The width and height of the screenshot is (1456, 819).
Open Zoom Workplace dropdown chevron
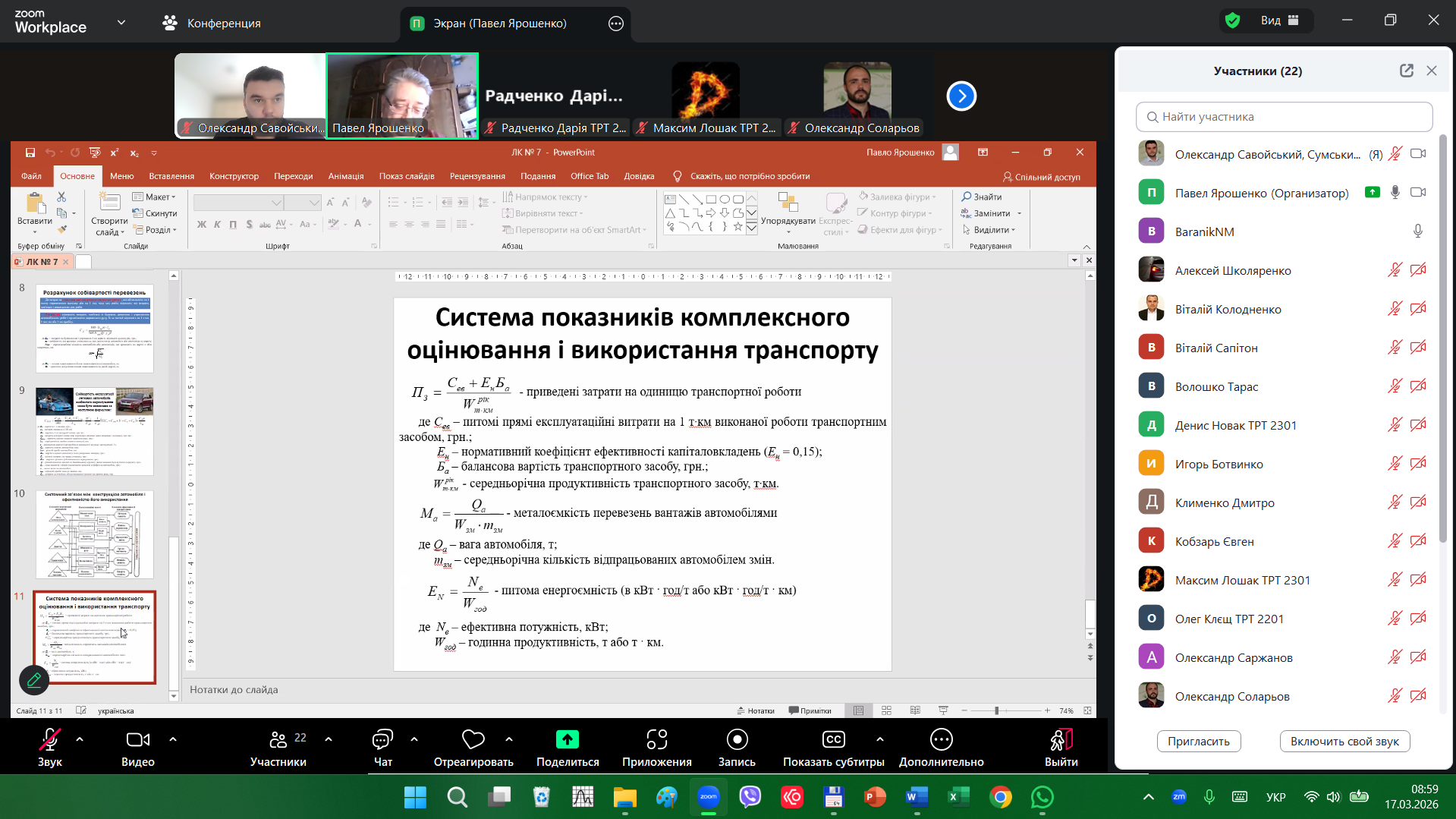point(121,23)
